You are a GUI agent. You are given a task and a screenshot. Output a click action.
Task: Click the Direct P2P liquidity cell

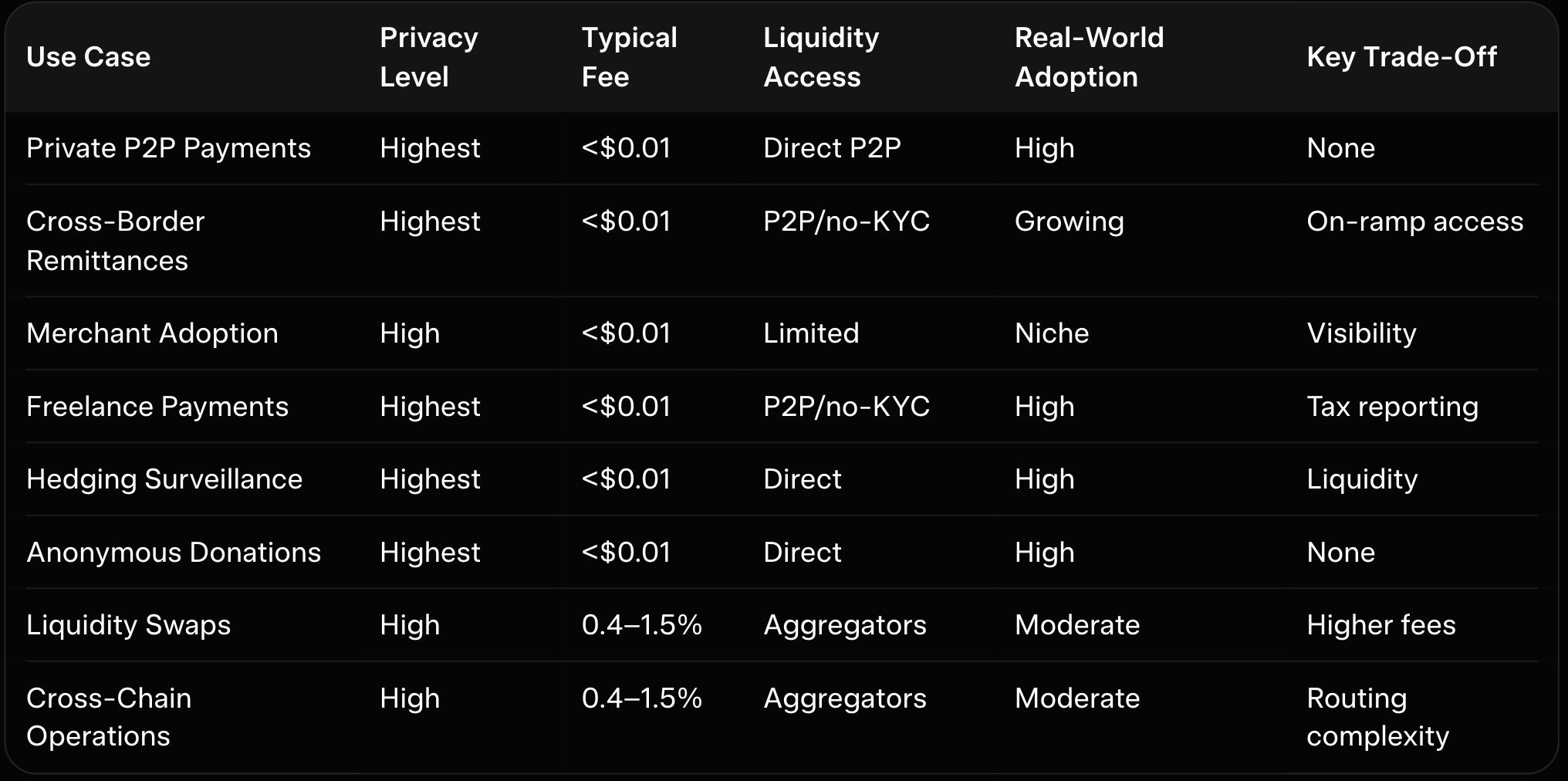point(832,148)
